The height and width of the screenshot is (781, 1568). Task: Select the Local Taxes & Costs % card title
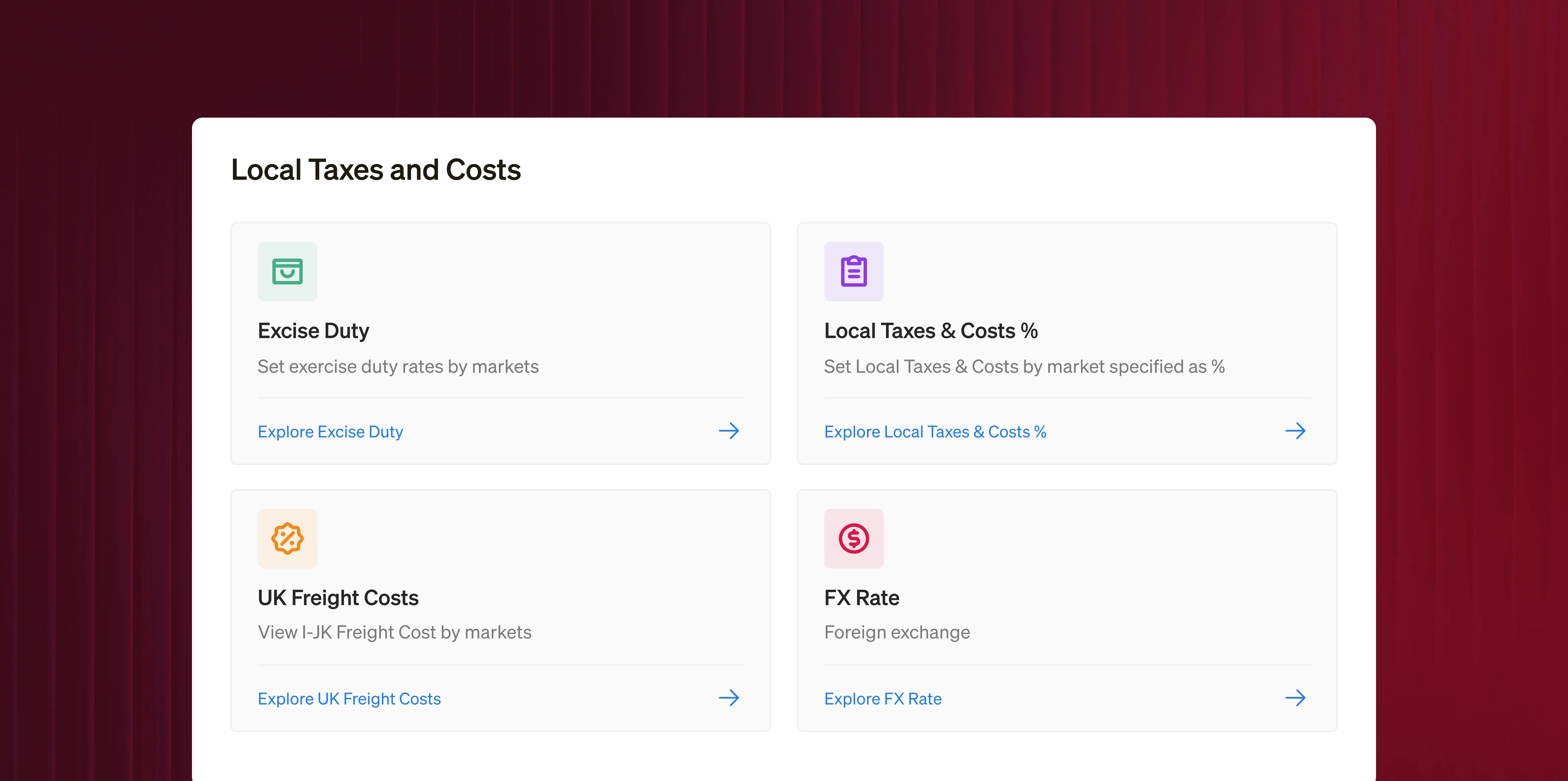tap(930, 331)
